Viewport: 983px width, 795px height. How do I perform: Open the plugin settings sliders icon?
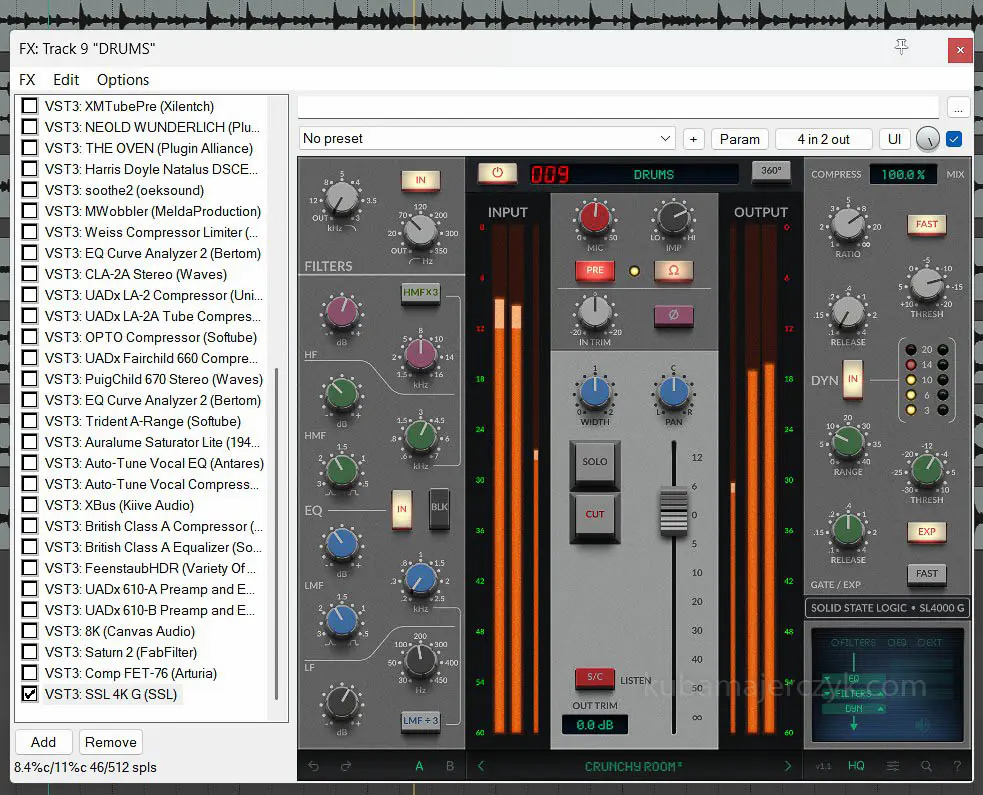pyautogui.click(x=893, y=767)
